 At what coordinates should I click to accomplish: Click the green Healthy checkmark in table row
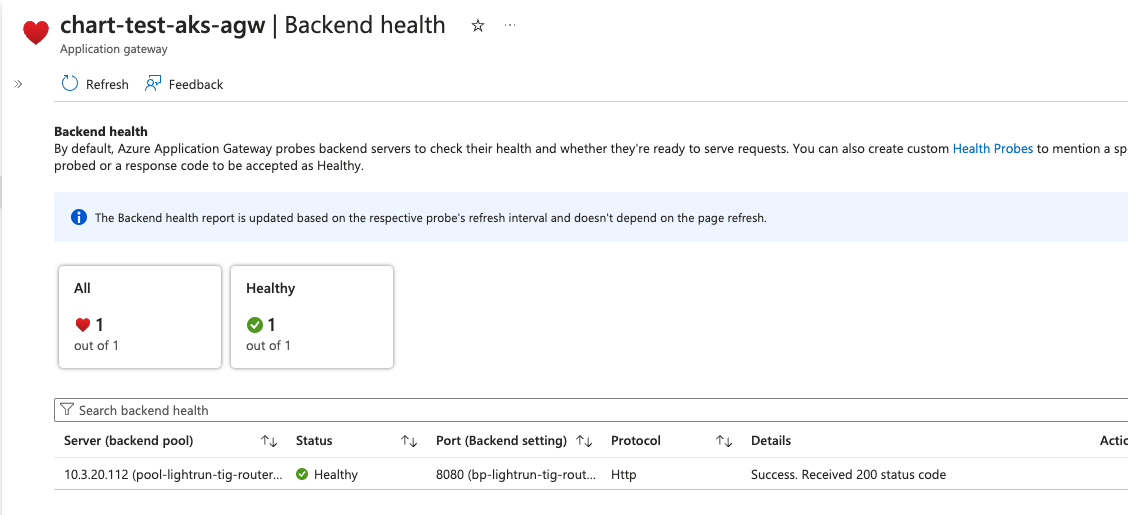click(x=302, y=474)
